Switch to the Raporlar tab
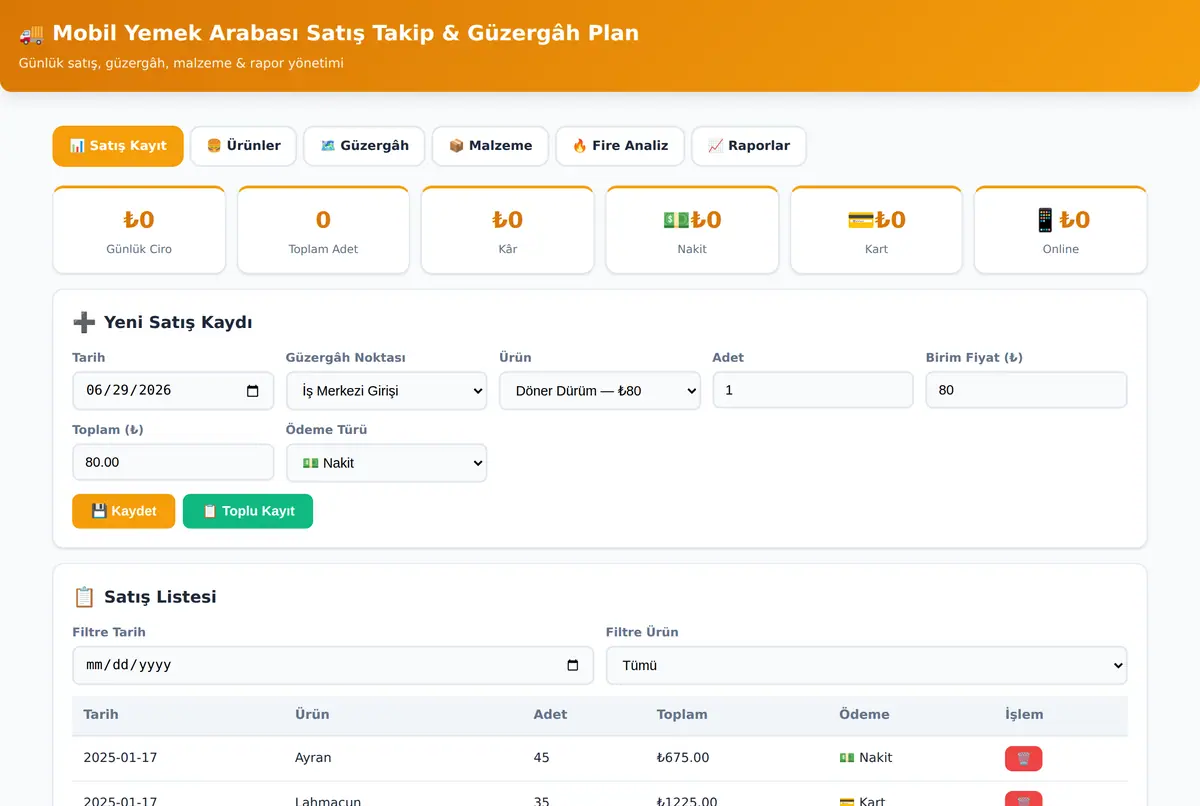Screen dimensions: 1200x806 (x=749, y=146)
